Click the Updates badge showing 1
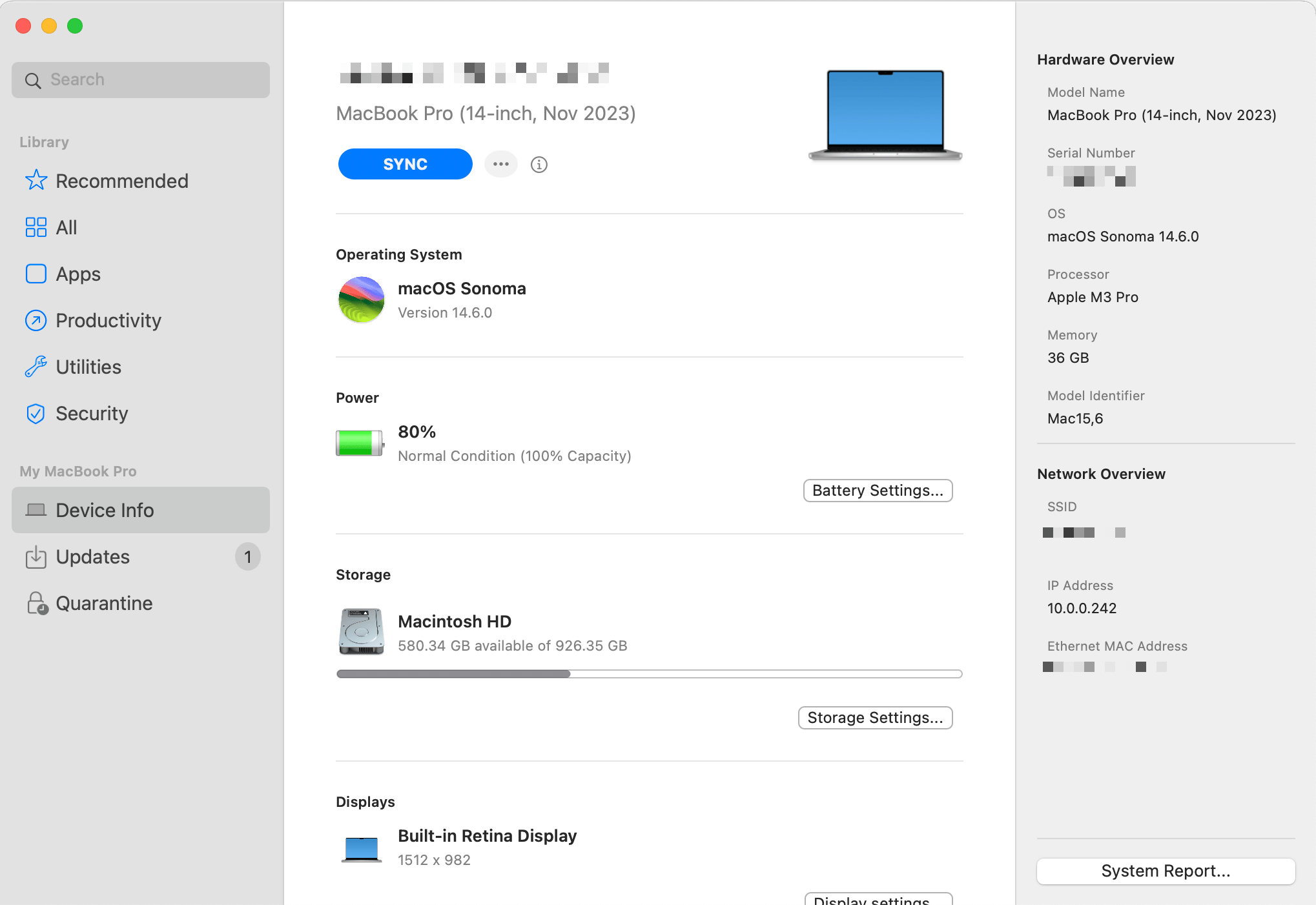The image size is (1316, 905). 248,556
